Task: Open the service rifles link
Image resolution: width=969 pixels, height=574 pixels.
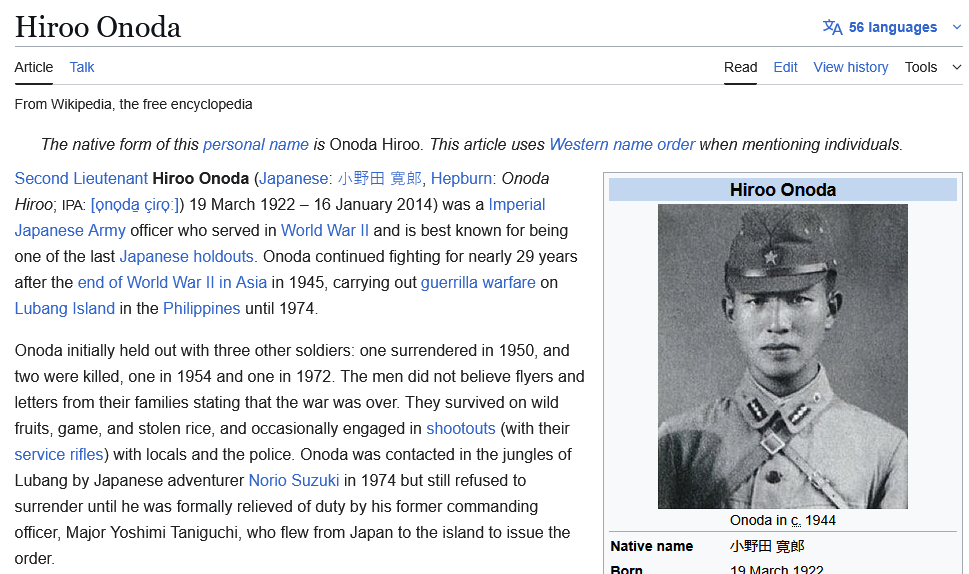Action: pyautogui.click(x=59, y=454)
